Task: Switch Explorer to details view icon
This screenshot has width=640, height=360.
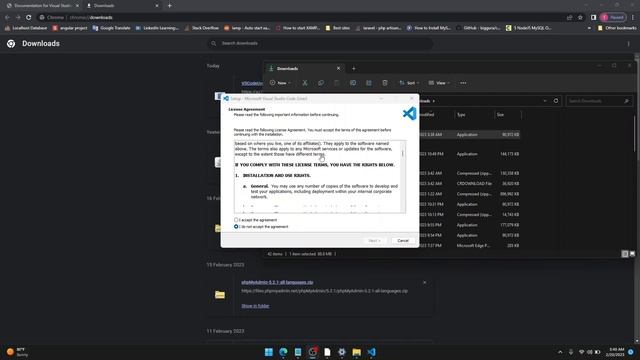Action: click(x=625, y=254)
